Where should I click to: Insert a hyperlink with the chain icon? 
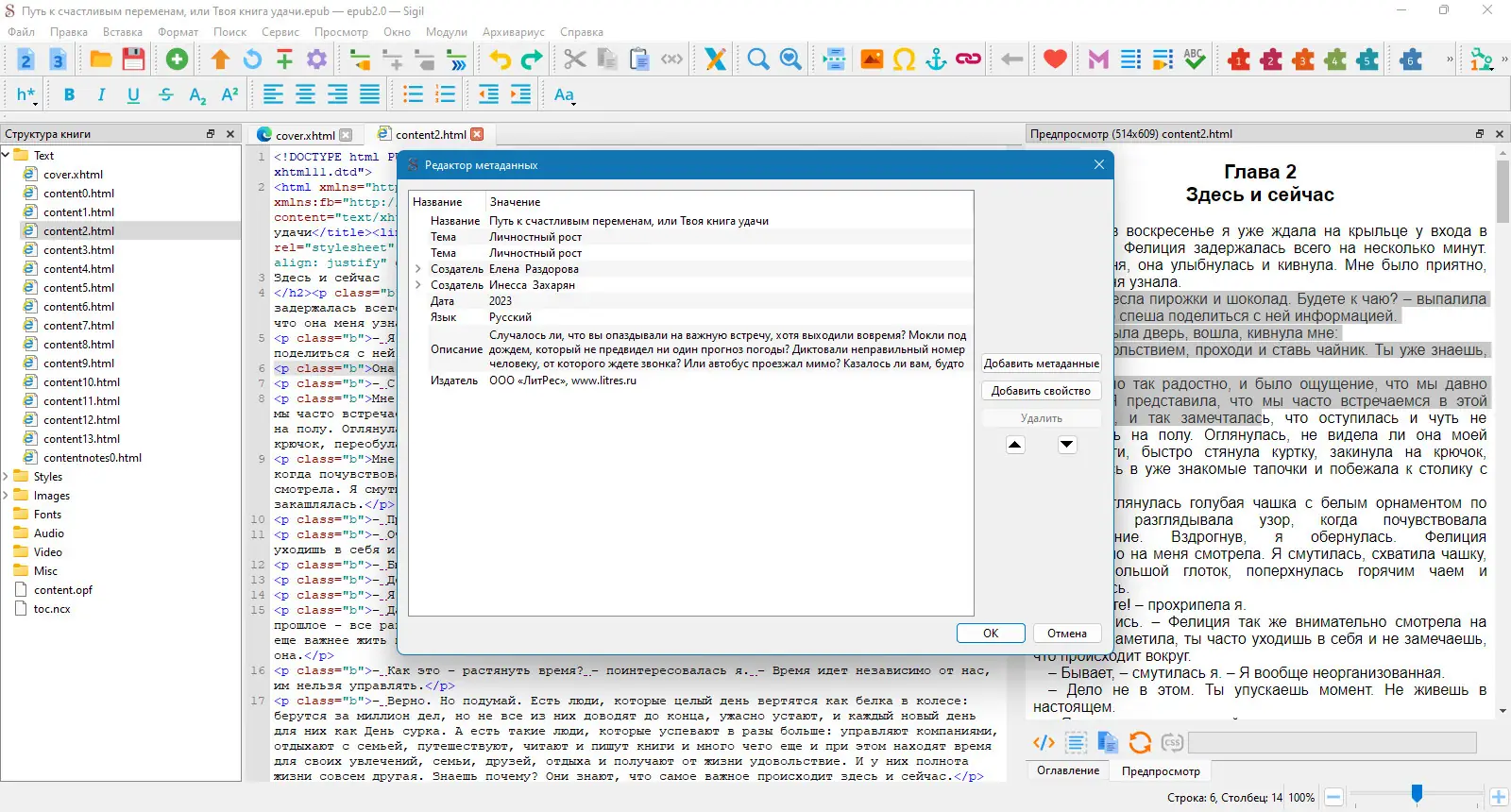[x=968, y=59]
